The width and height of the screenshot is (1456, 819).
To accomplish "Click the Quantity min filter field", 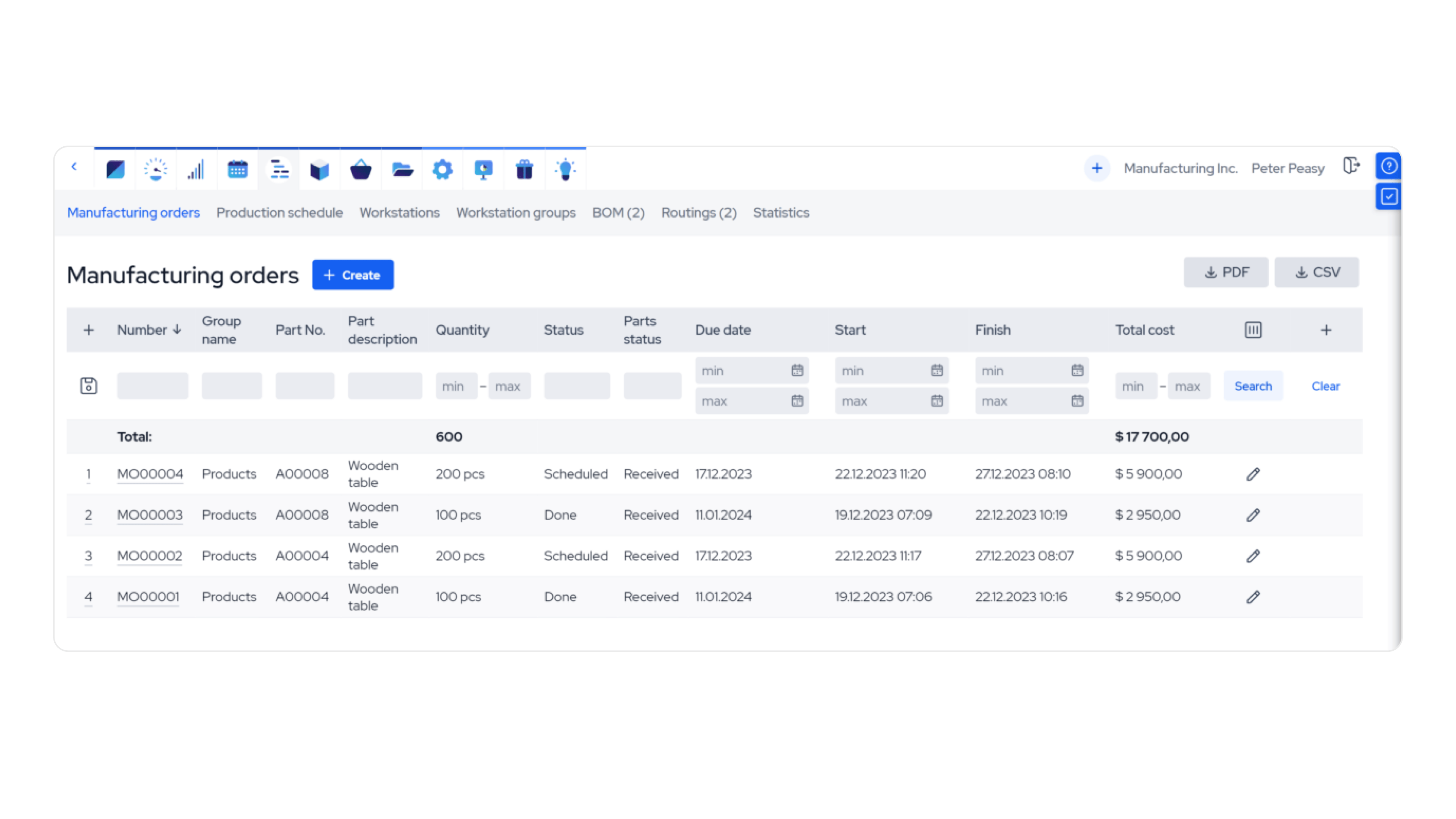I will pos(455,386).
